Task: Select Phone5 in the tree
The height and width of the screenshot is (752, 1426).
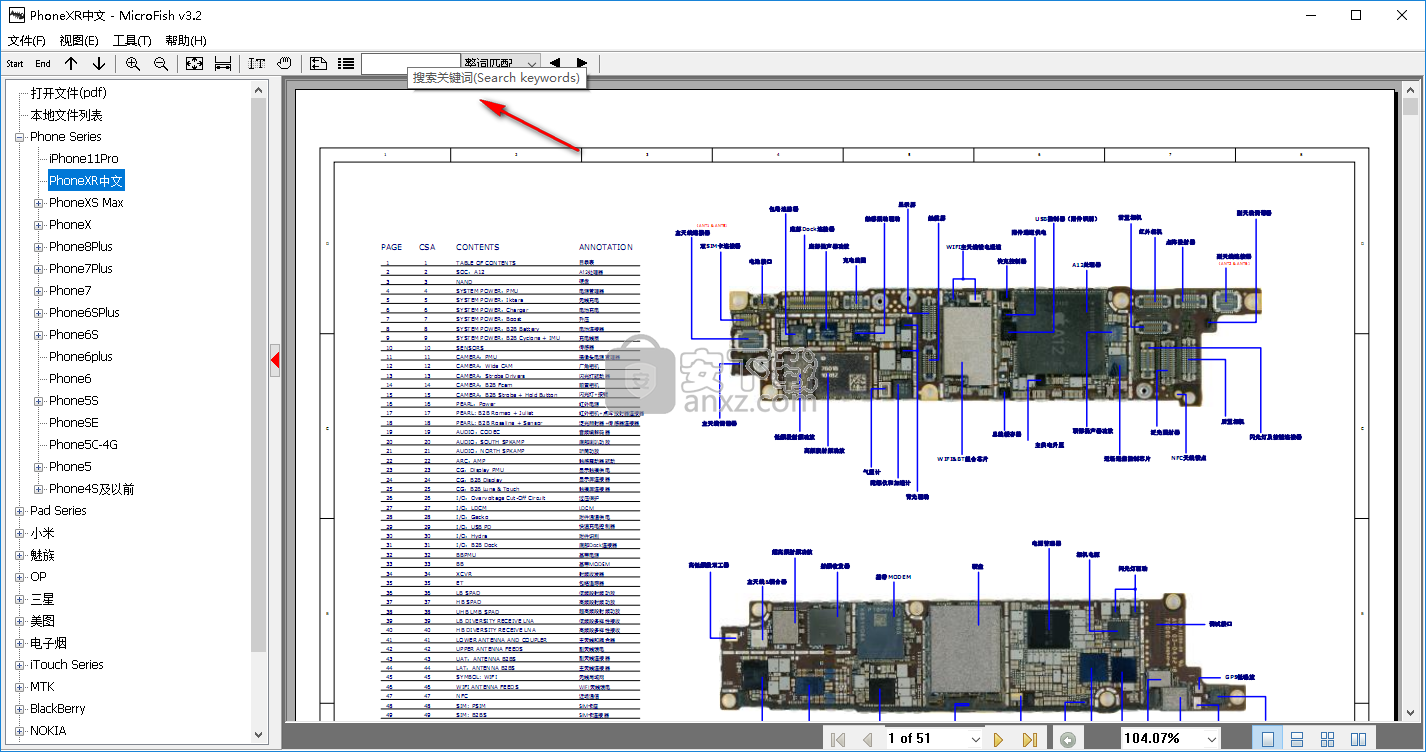Action: (70, 467)
